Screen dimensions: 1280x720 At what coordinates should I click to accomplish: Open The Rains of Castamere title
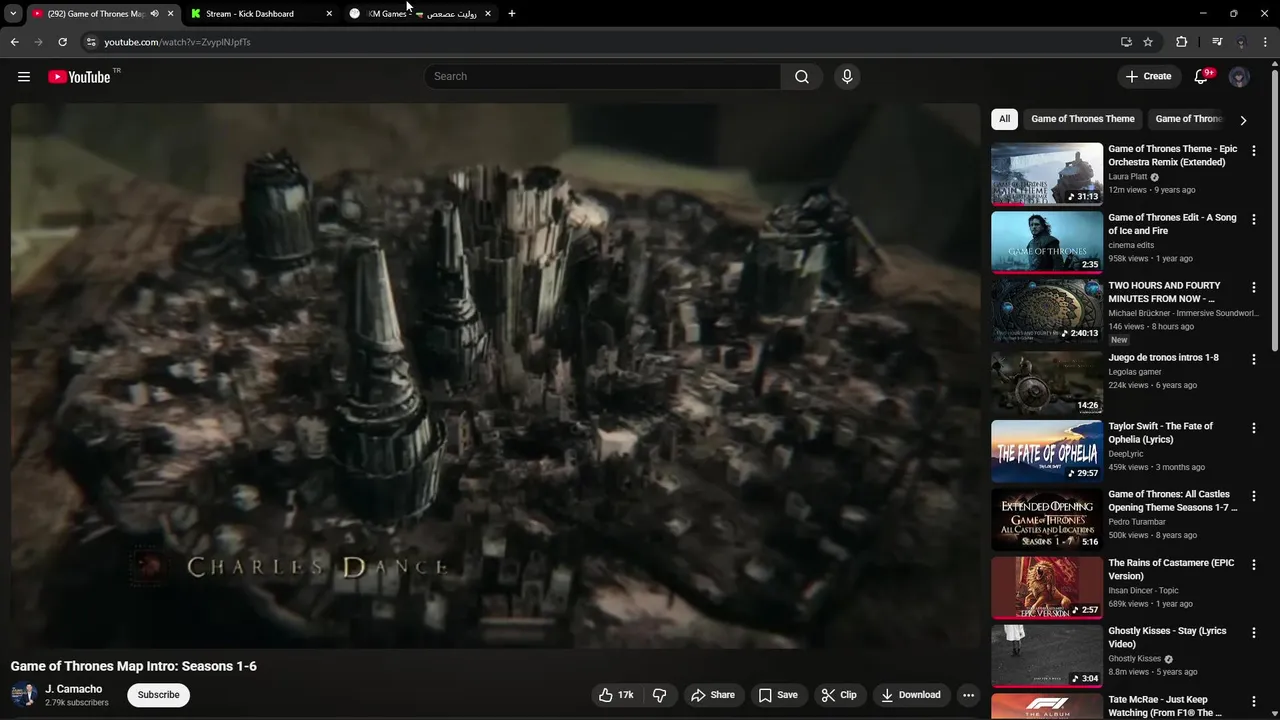pos(1171,570)
